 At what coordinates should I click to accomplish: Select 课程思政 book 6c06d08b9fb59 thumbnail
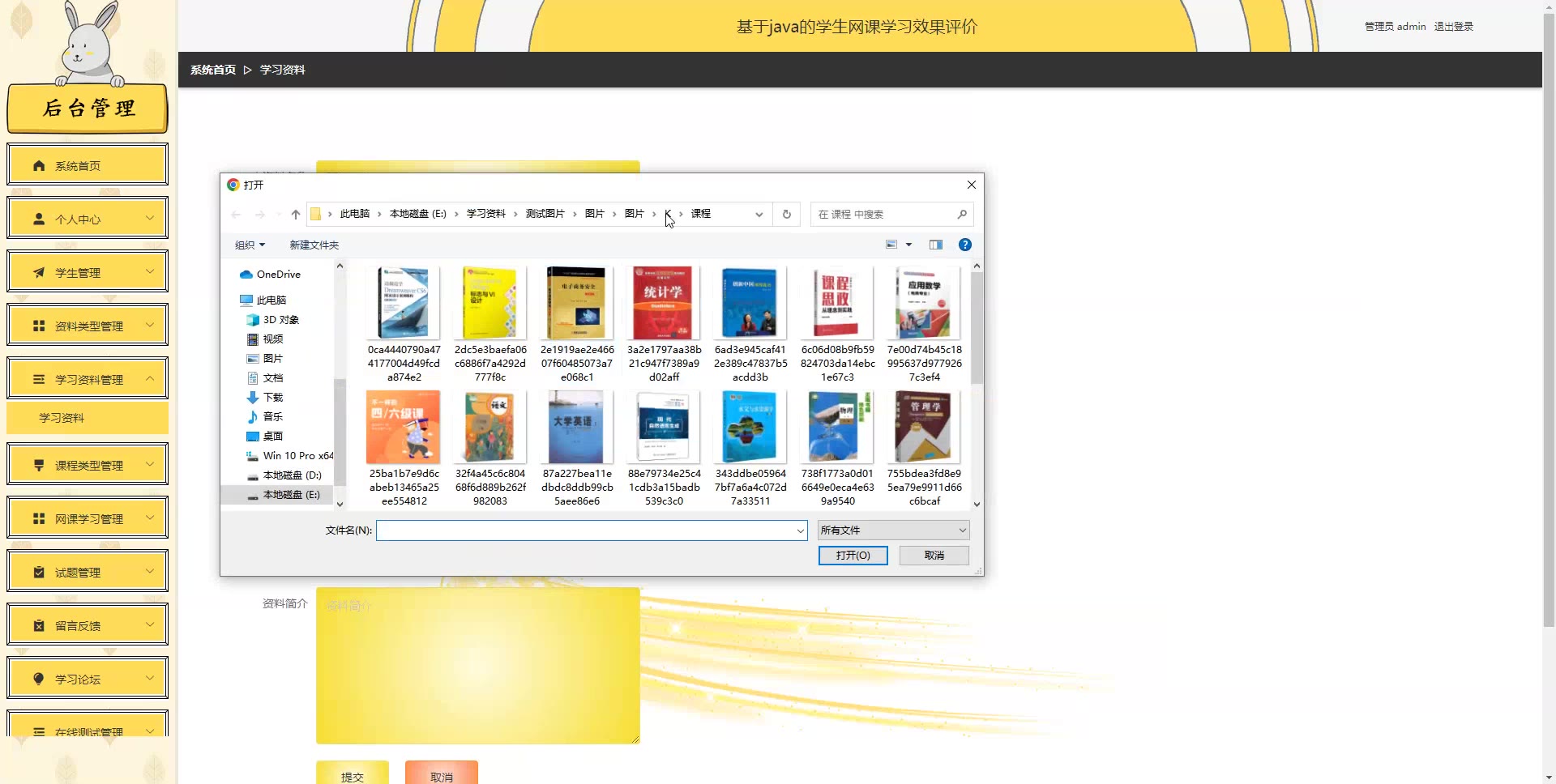coord(837,302)
